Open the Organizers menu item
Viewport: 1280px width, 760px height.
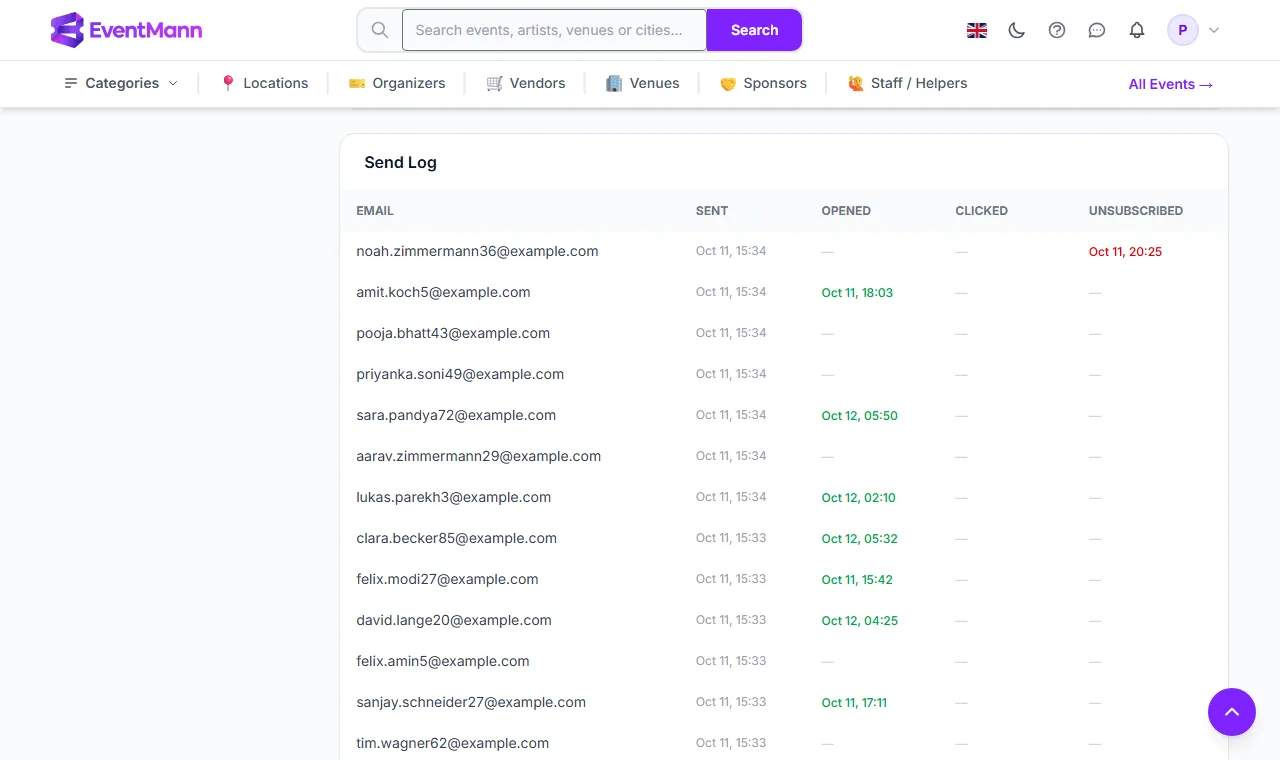click(397, 83)
